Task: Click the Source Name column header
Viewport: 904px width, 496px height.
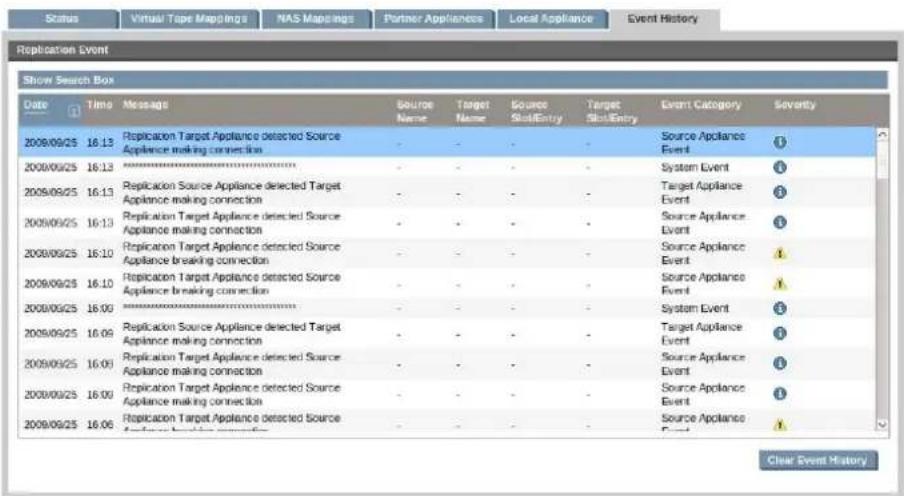Action: (x=415, y=111)
